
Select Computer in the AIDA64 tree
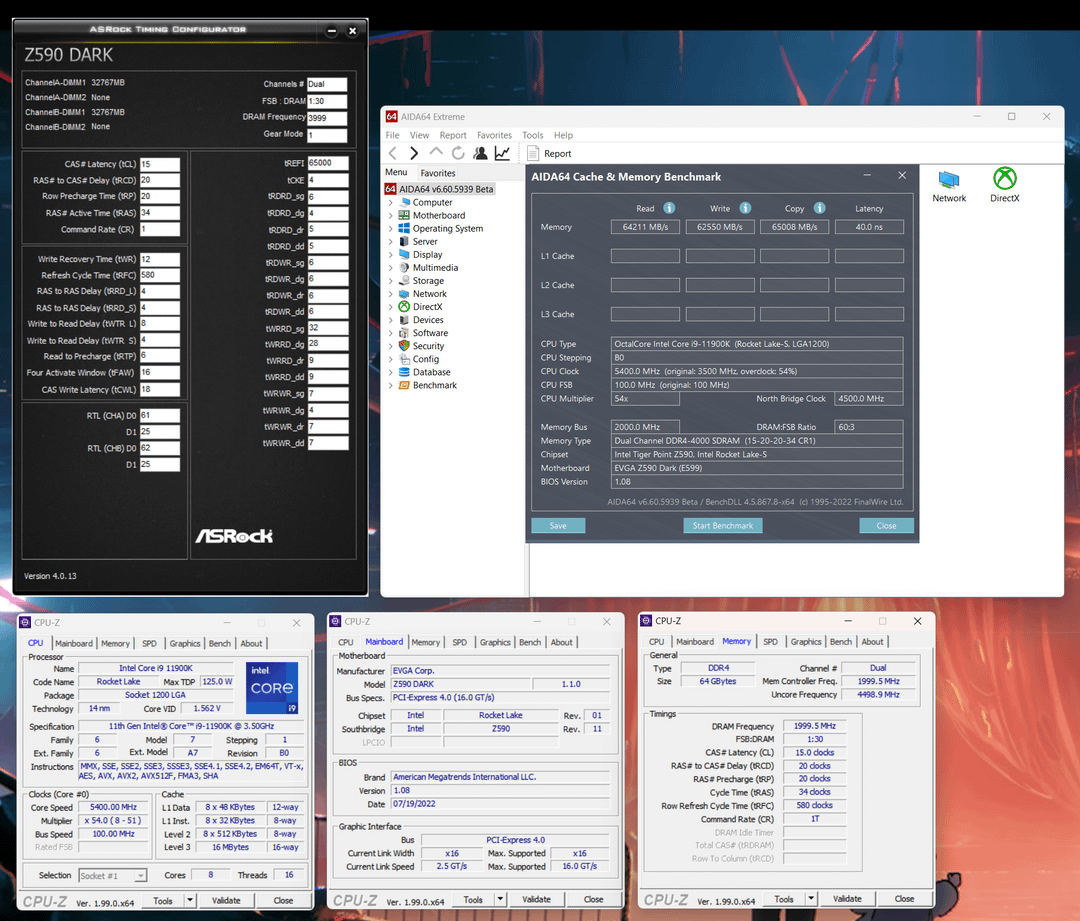(x=432, y=203)
